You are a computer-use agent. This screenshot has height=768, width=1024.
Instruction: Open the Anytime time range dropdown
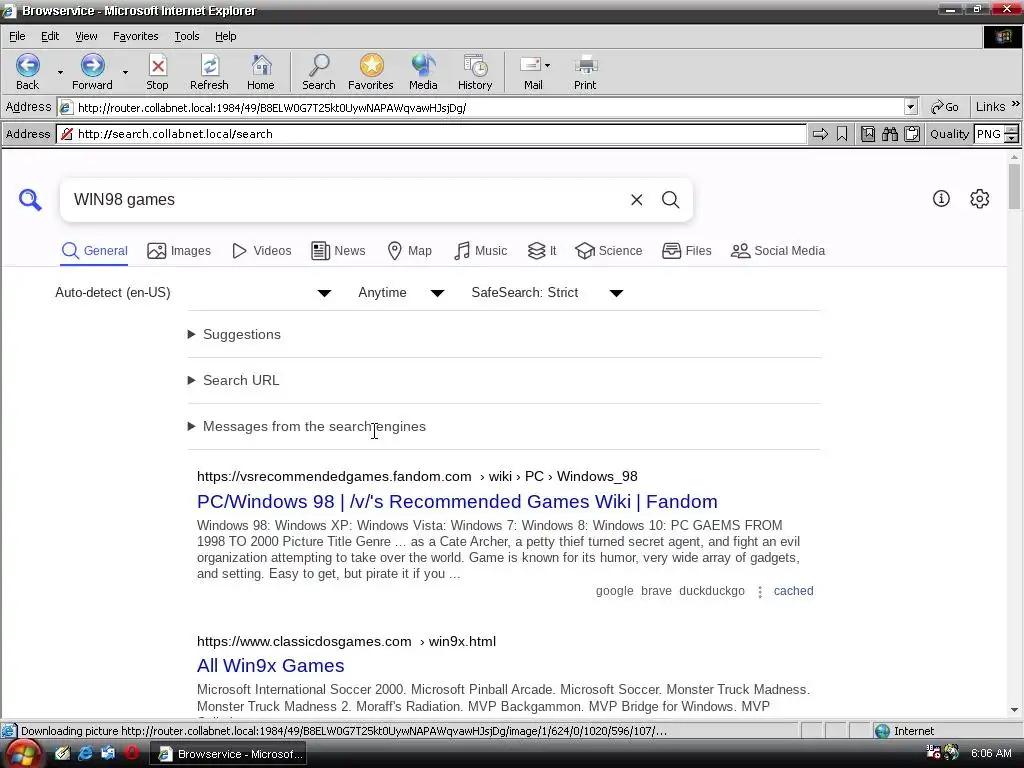coord(401,293)
